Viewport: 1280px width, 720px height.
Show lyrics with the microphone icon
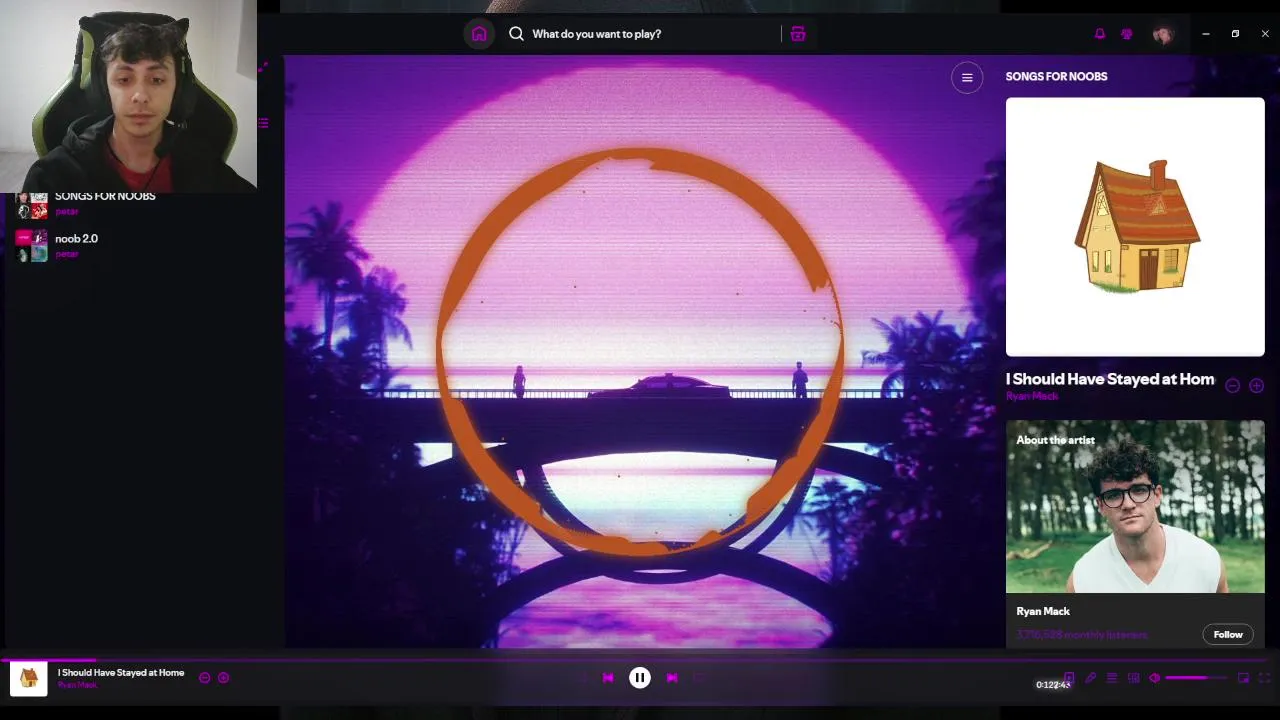pyautogui.click(x=1091, y=678)
